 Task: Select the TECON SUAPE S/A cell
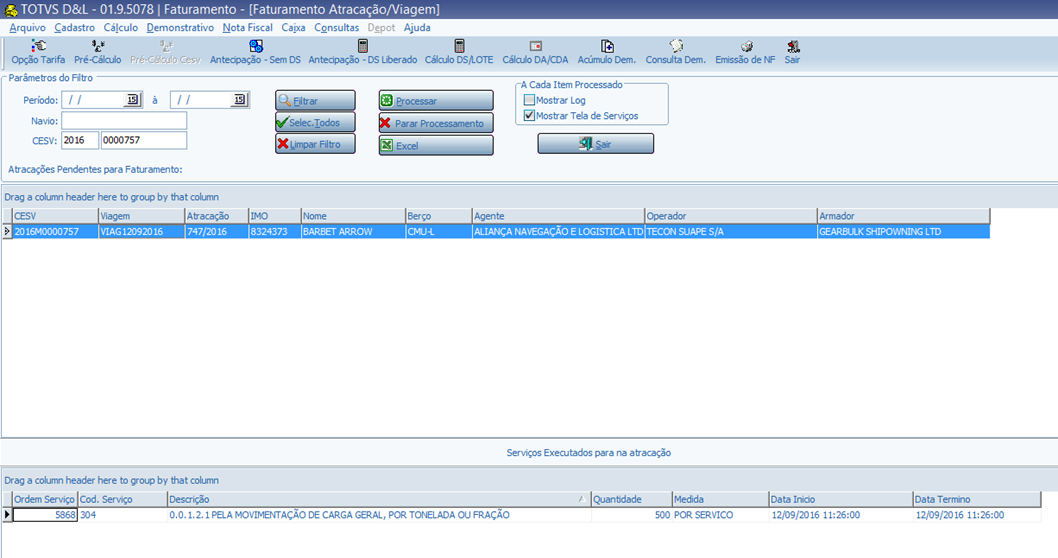coord(731,231)
